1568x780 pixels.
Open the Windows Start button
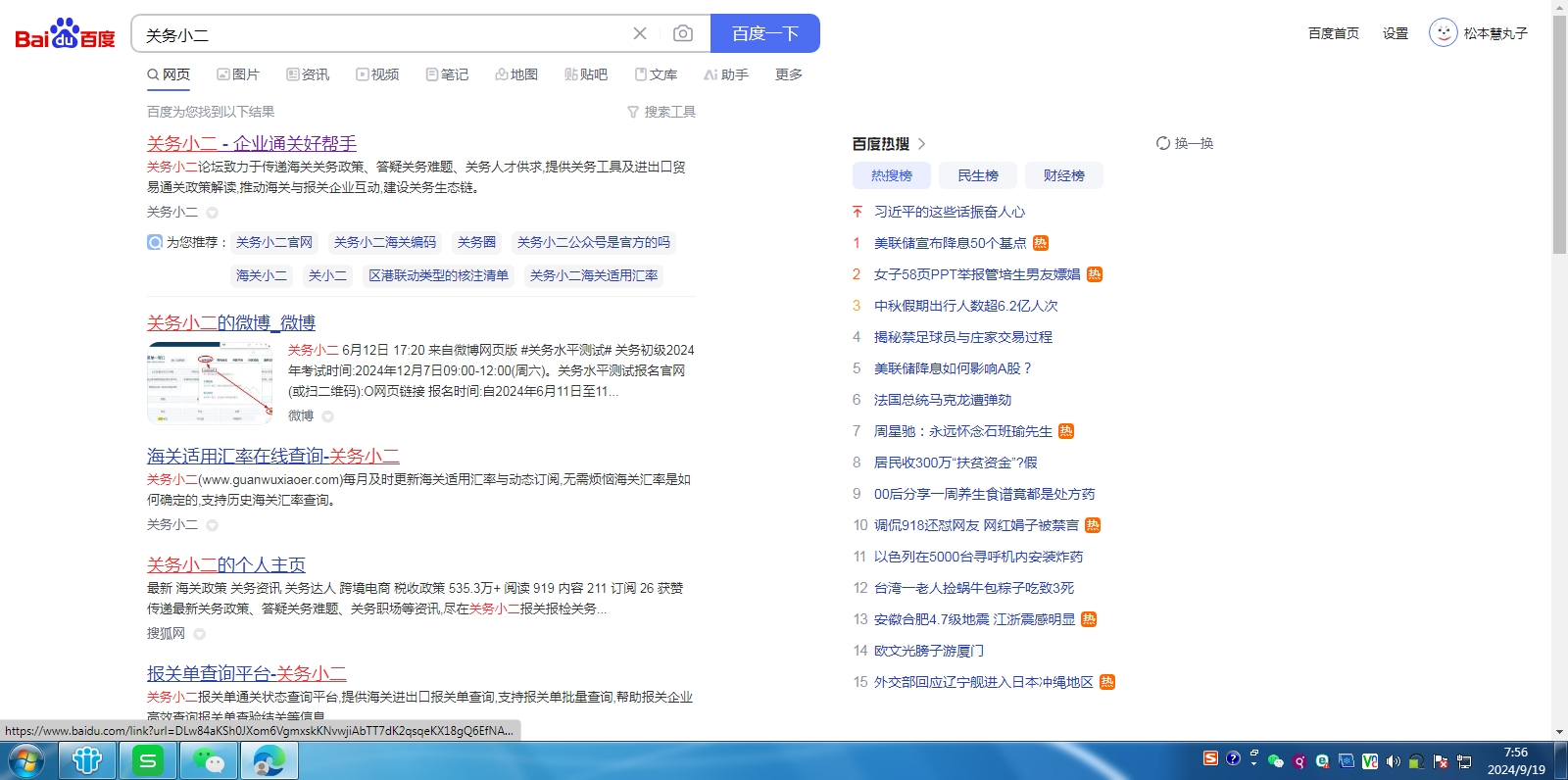tap(26, 760)
